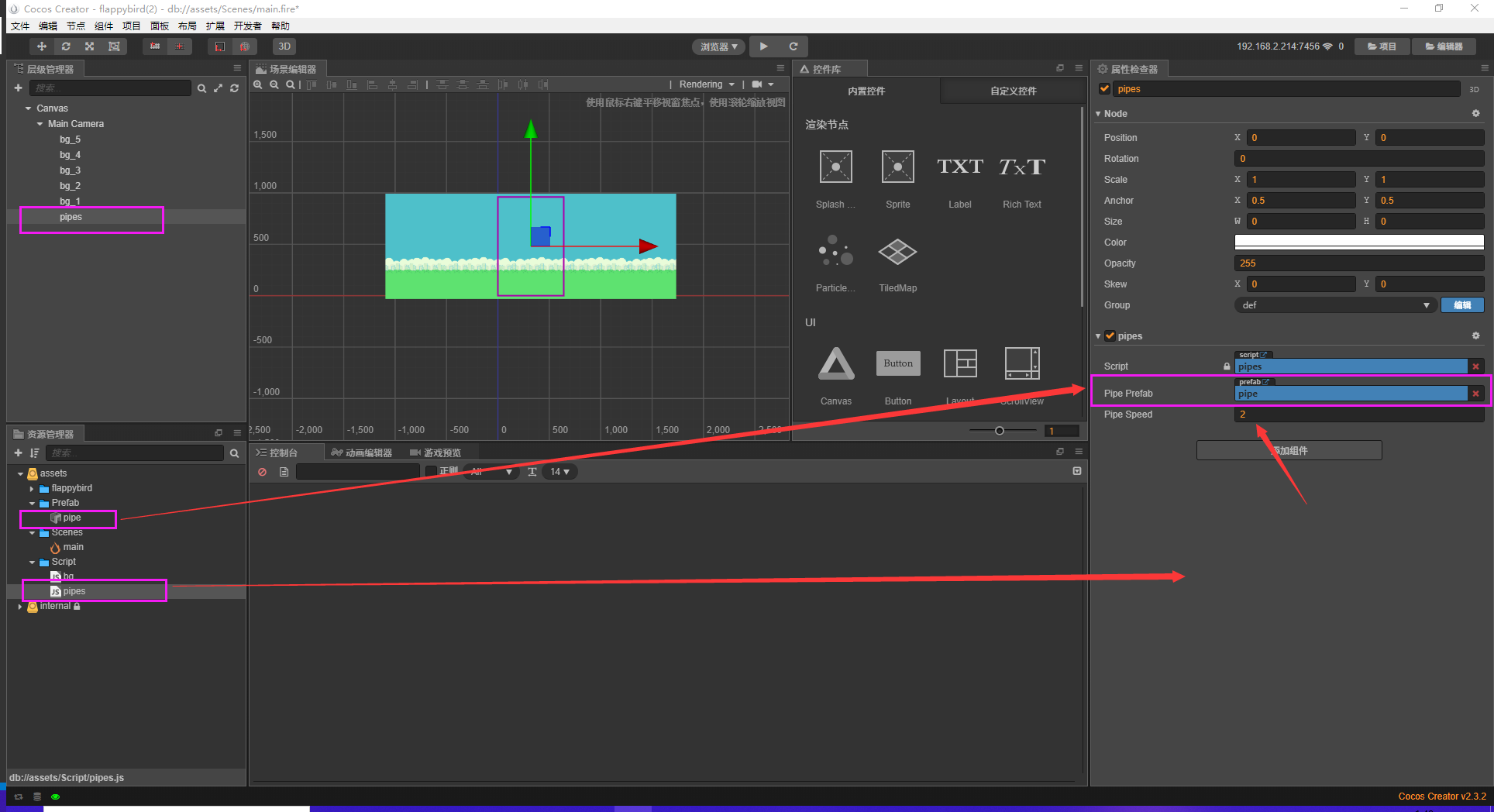Viewport: 1494px width, 812px height.
Task: Toggle the pipes component enabled checkbox
Action: (x=1110, y=336)
